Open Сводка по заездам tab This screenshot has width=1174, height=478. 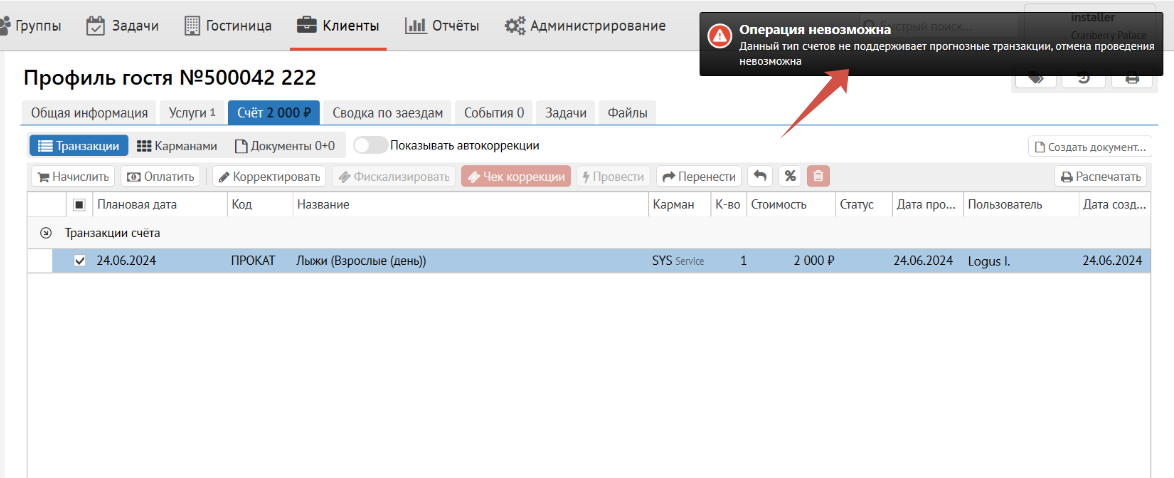pyautogui.click(x=388, y=113)
